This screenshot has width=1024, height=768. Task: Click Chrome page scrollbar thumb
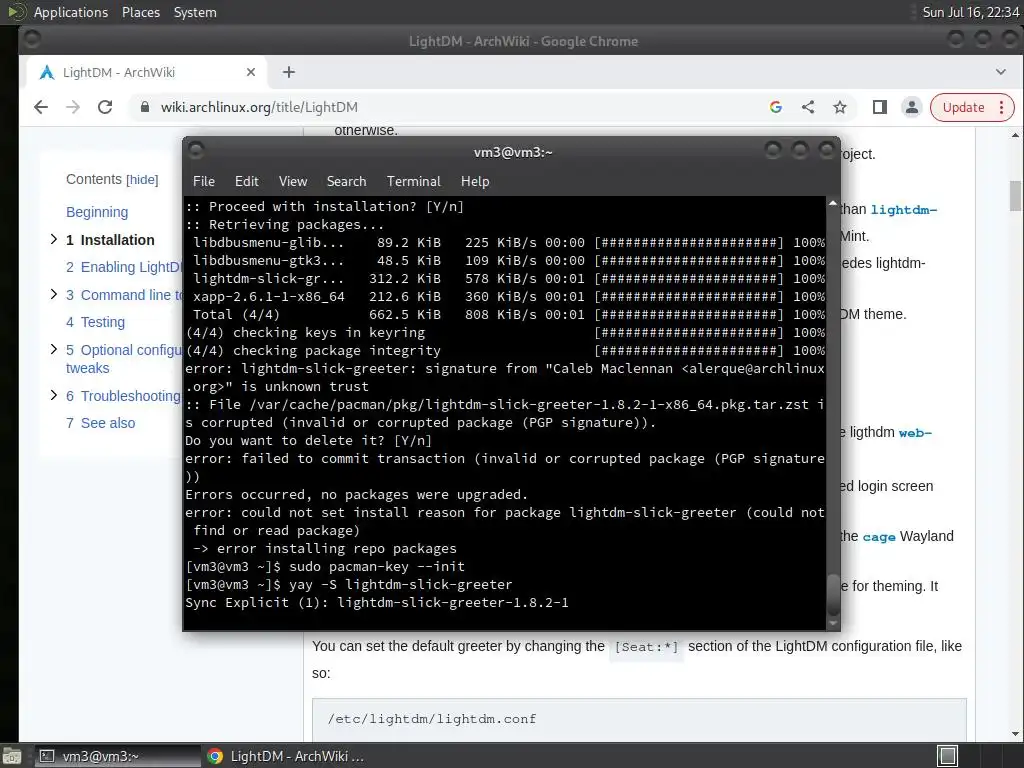(x=1015, y=196)
